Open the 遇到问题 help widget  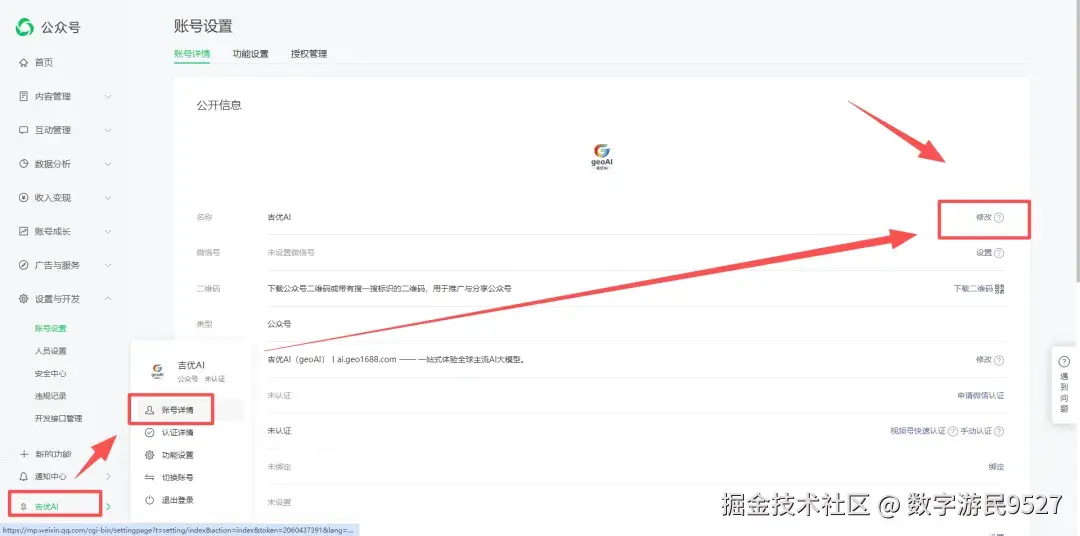pyautogui.click(x=1064, y=384)
